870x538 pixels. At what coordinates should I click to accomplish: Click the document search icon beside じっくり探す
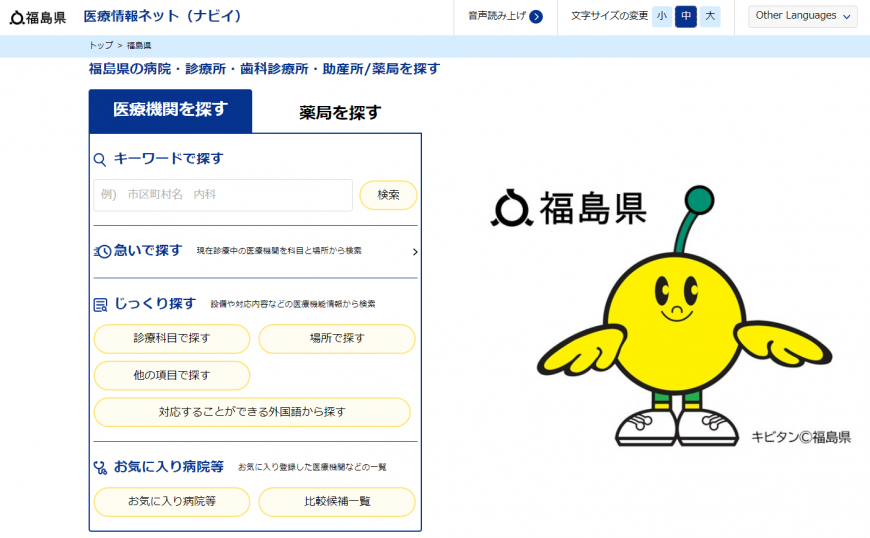pyautogui.click(x=100, y=304)
